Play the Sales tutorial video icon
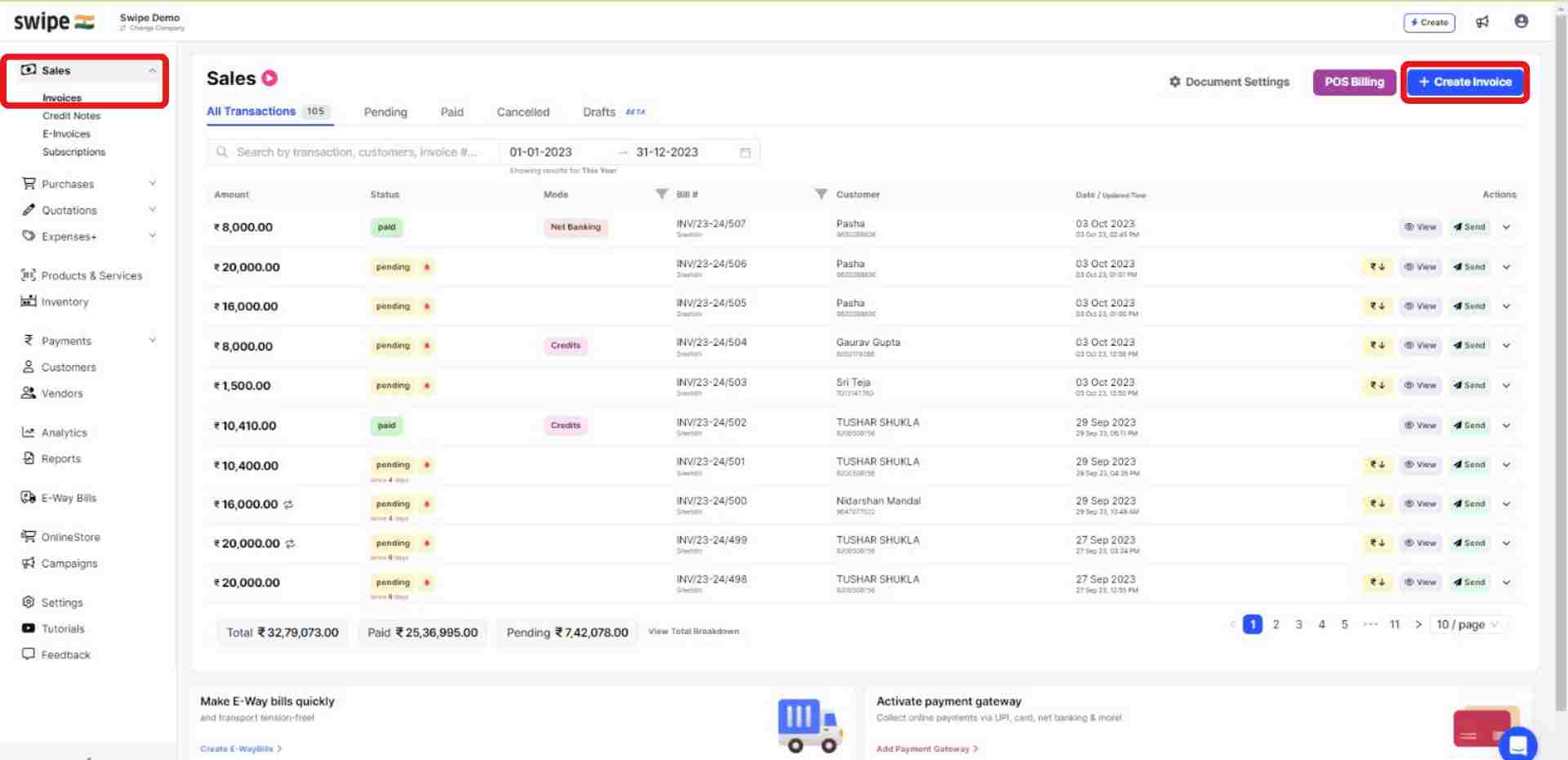 pyautogui.click(x=269, y=78)
